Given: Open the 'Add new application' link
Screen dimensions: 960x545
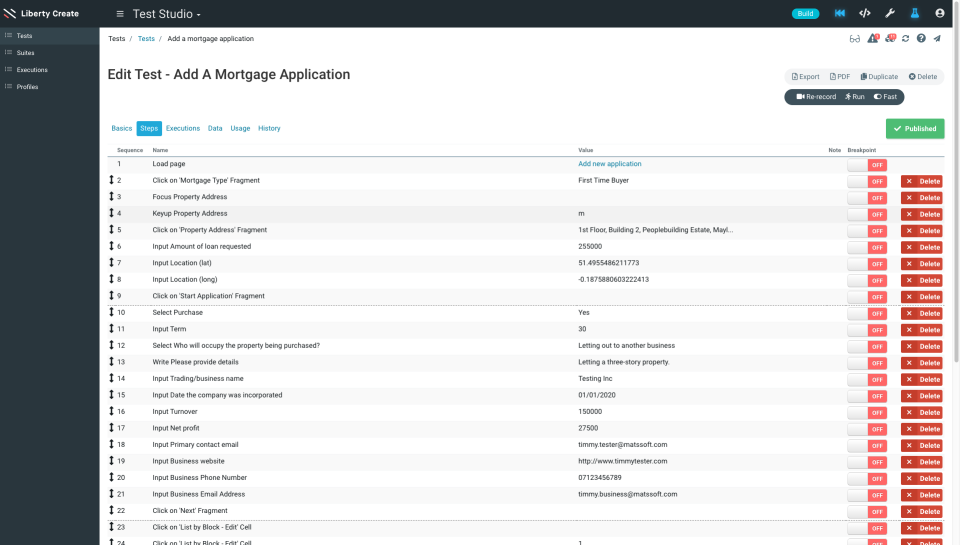Looking at the screenshot, I should (x=610, y=164).
